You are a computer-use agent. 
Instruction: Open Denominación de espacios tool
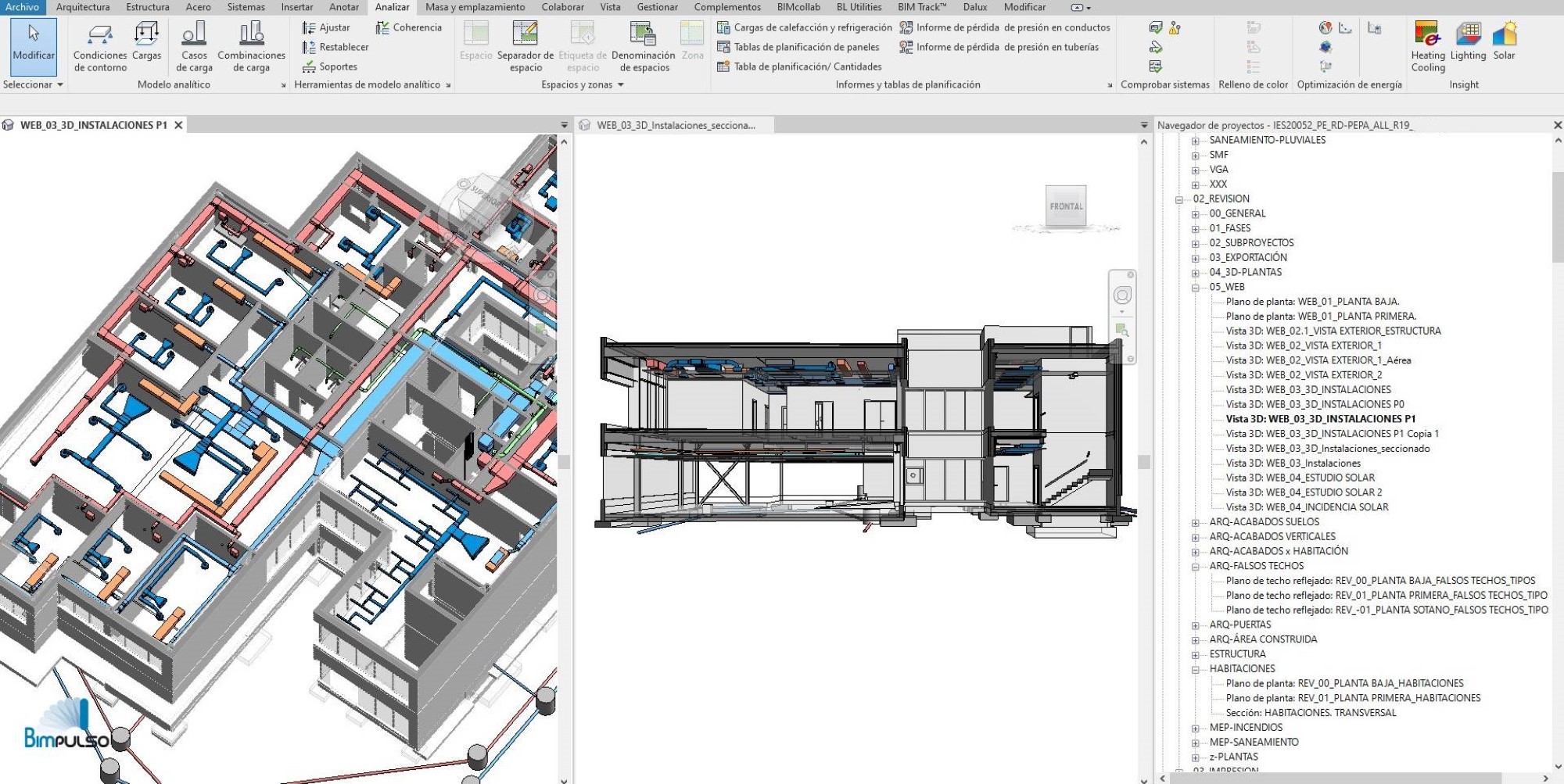click(644, 47)
